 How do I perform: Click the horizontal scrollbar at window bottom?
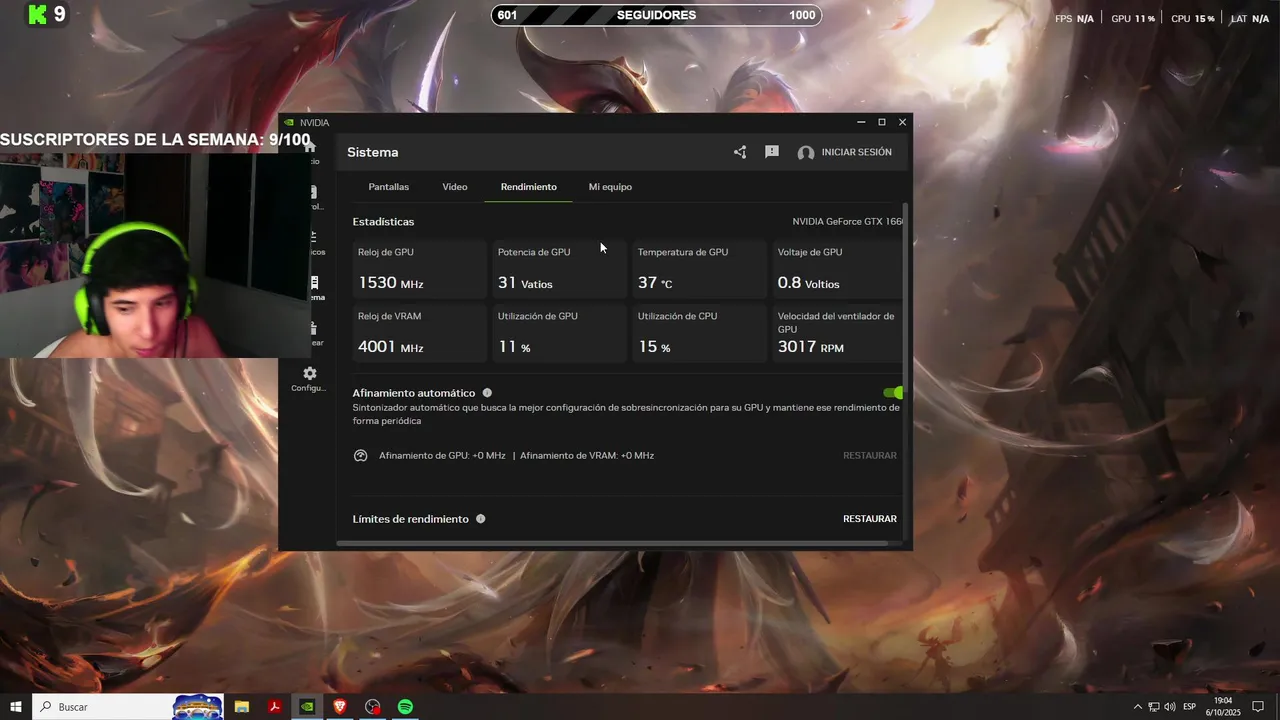pyautogui.click(x=612, y=544)
